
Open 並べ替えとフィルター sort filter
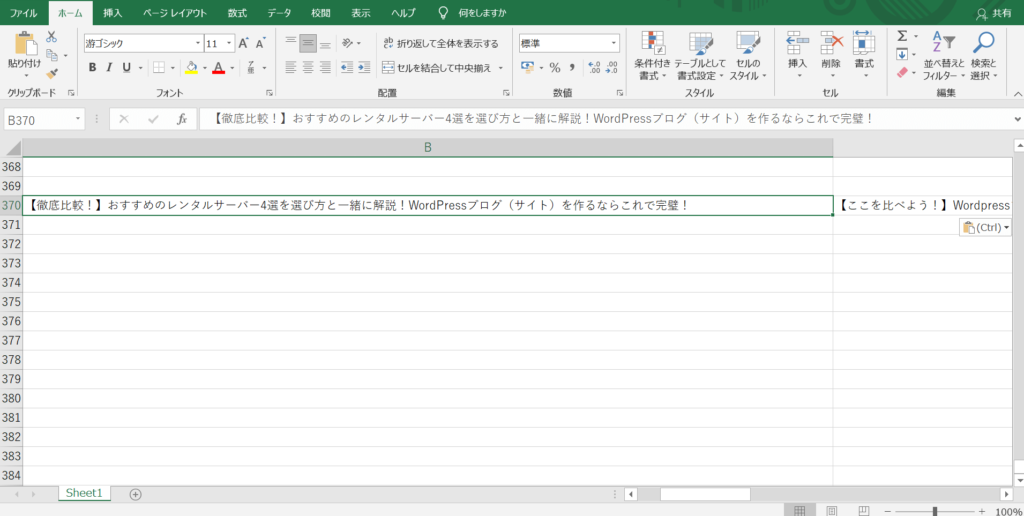pyautogui.click(x=944, y=56)
